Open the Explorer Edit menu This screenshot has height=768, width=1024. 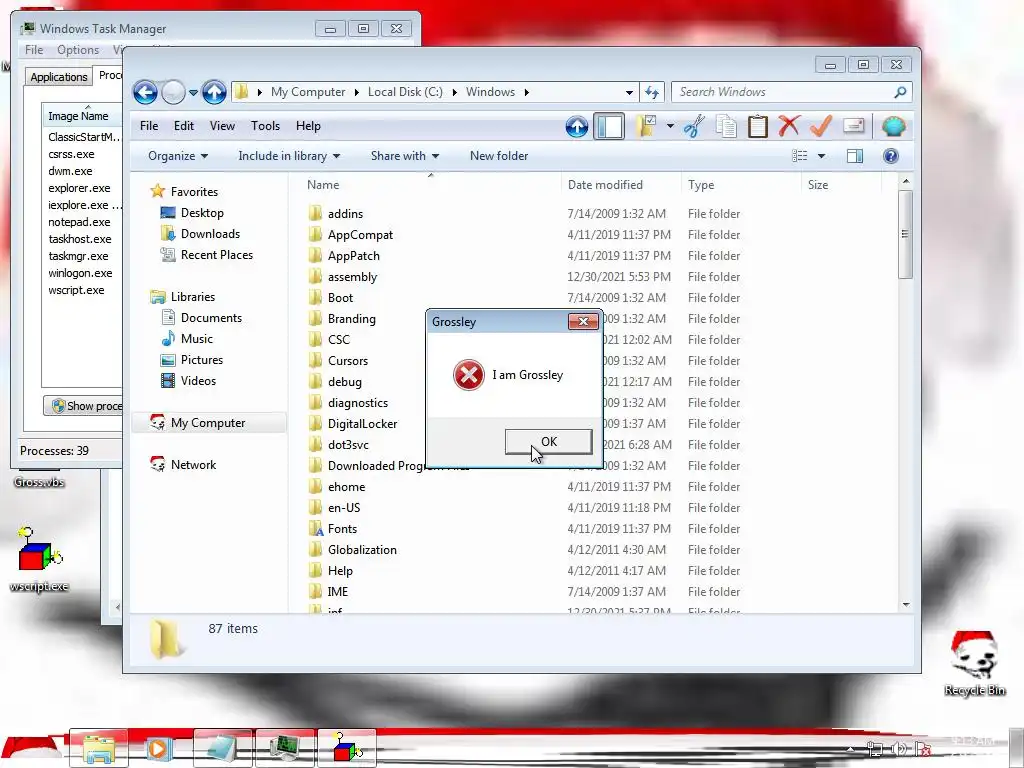pos(184,126)
